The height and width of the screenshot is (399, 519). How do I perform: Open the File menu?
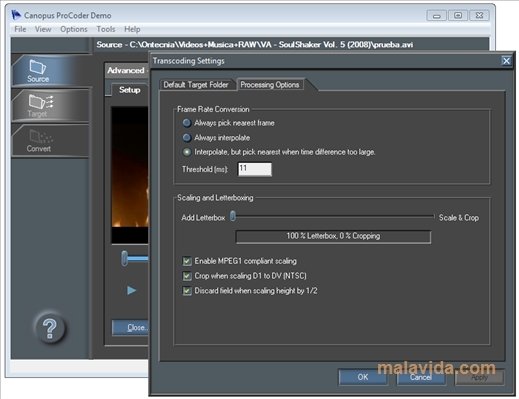[20, 29]
